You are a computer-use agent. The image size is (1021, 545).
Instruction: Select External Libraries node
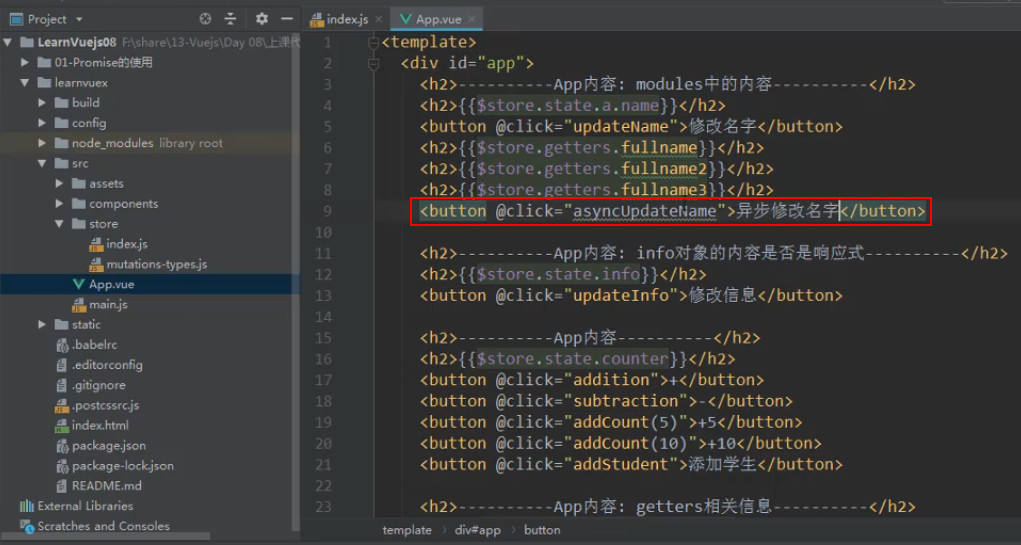pyautogui.click(x=85, y=506)
